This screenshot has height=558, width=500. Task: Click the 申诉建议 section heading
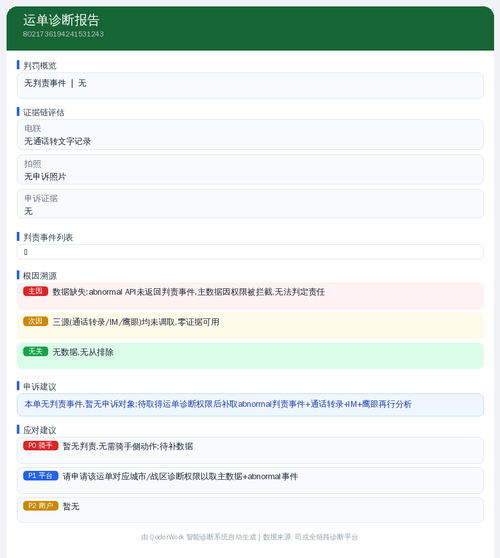click(40, 386)
